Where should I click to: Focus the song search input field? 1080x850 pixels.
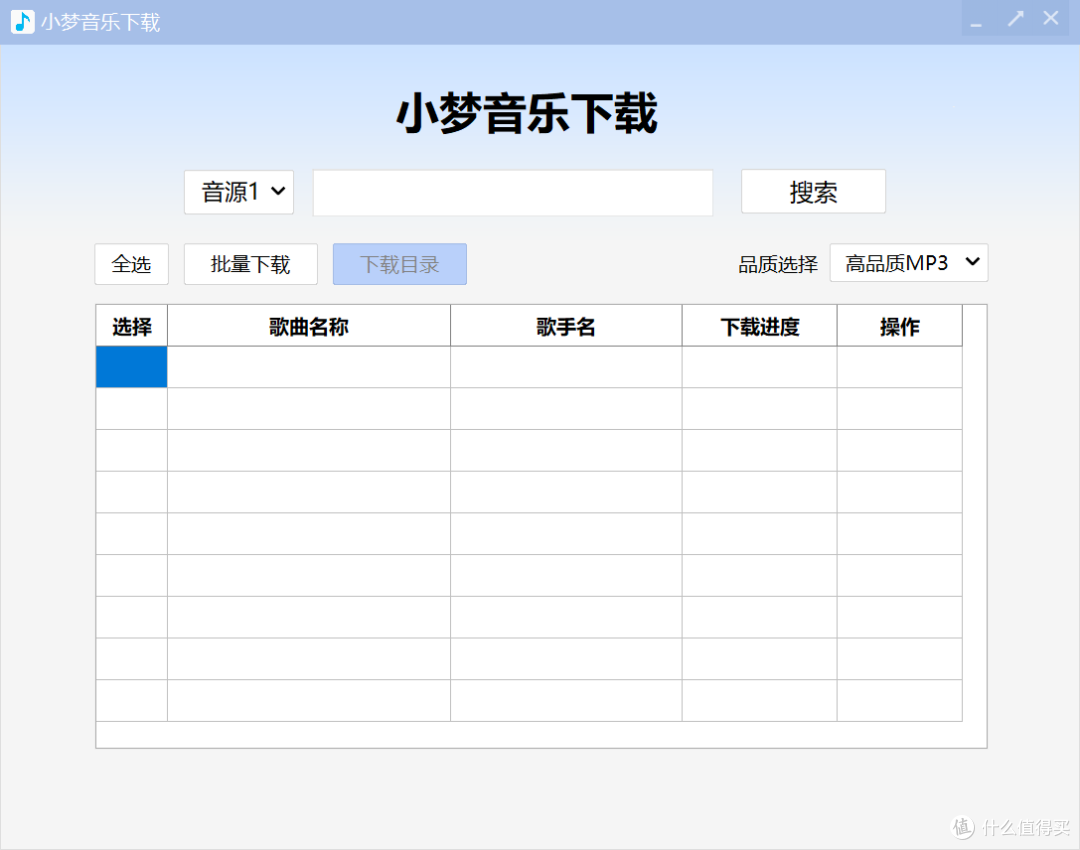coord(512,193)
